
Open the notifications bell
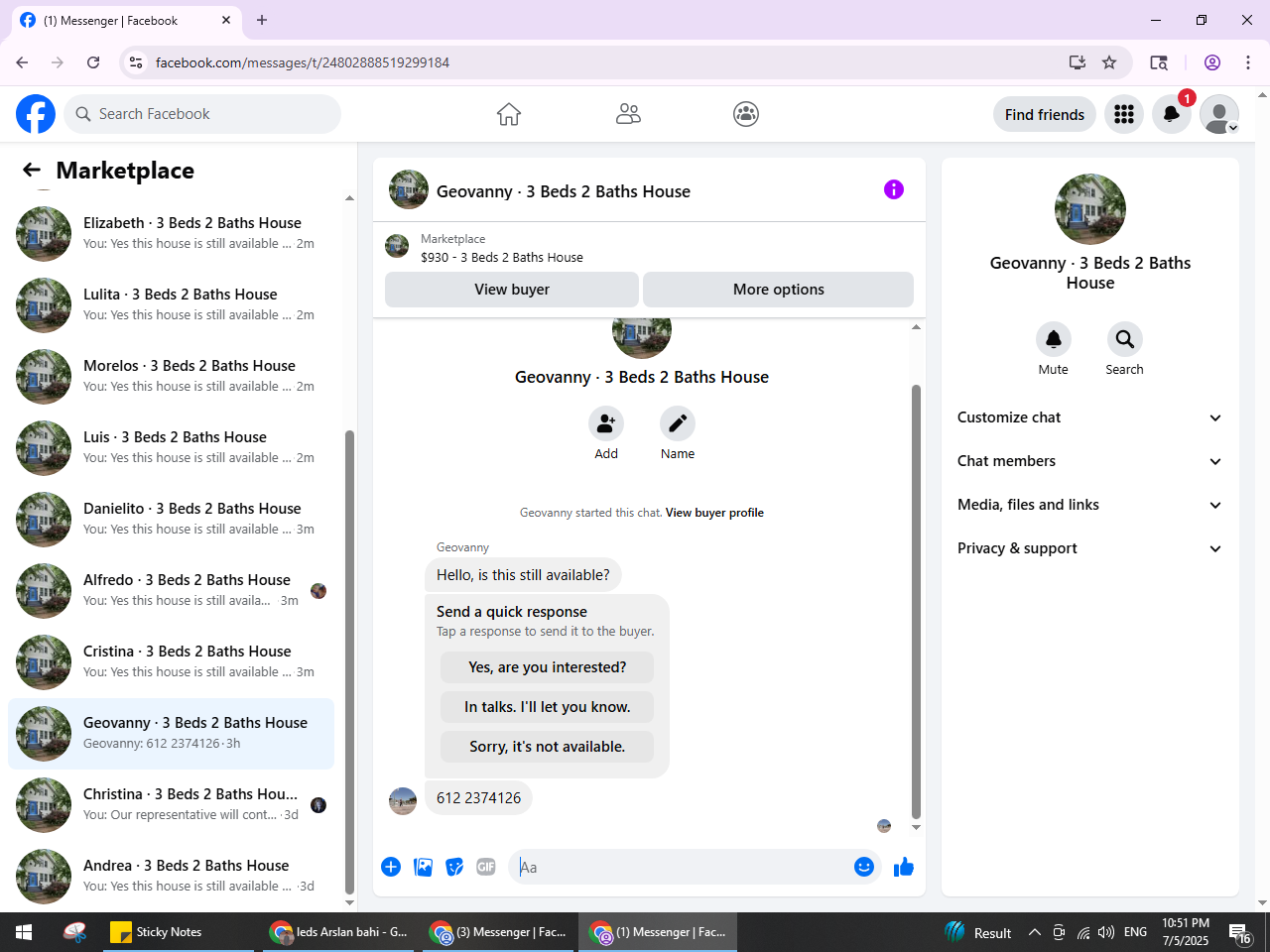click(1172, 114)
